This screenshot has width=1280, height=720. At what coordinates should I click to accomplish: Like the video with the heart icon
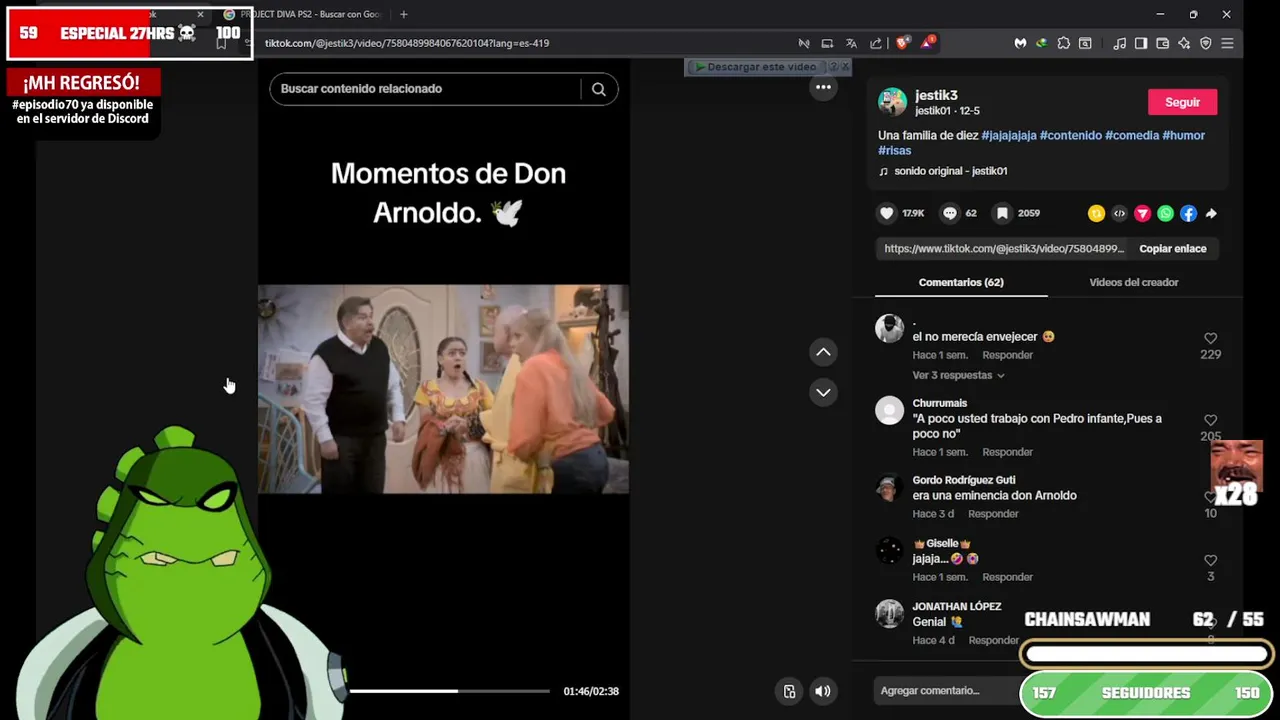pos(886,213)
